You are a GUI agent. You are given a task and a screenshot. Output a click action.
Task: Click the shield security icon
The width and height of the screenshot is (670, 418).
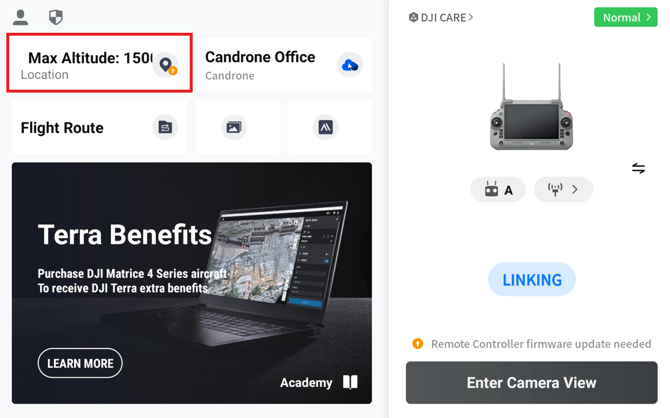(x=56, y=18)
